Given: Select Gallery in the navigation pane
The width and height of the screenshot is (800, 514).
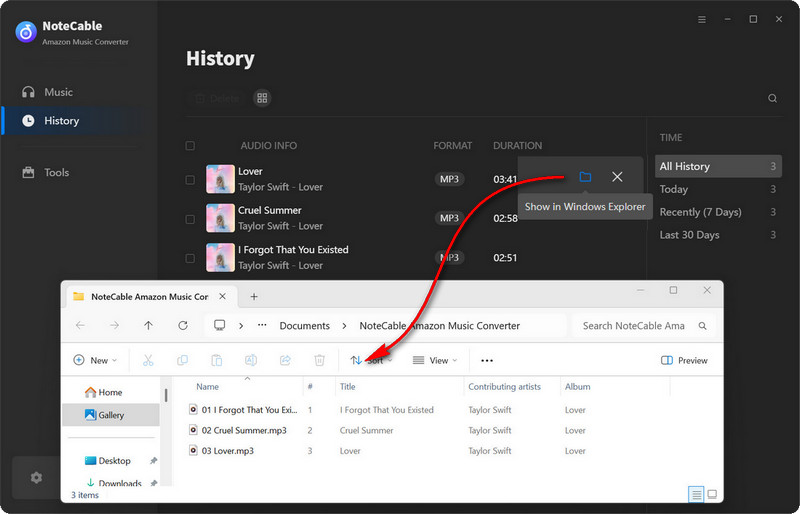Looking at the screenshot, I should point(111,415).
